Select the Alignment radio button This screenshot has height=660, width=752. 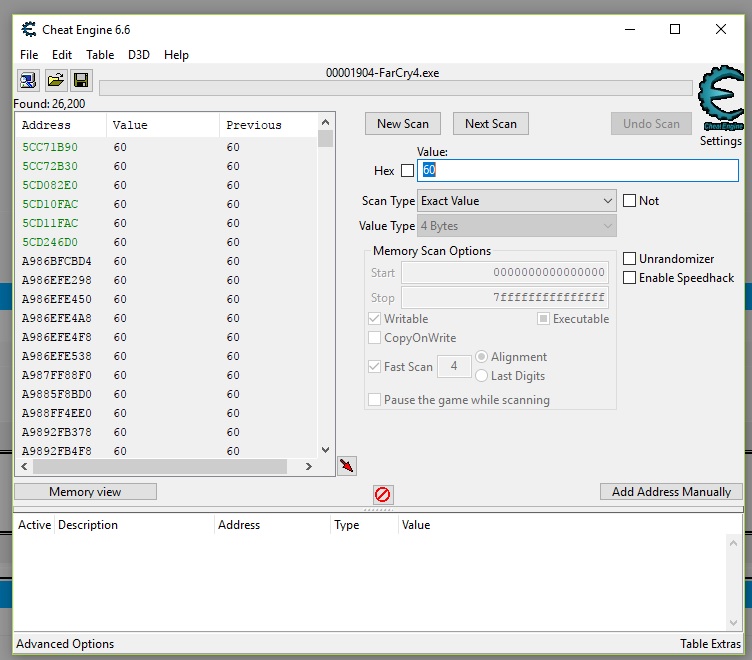click(x=482, y=356)
